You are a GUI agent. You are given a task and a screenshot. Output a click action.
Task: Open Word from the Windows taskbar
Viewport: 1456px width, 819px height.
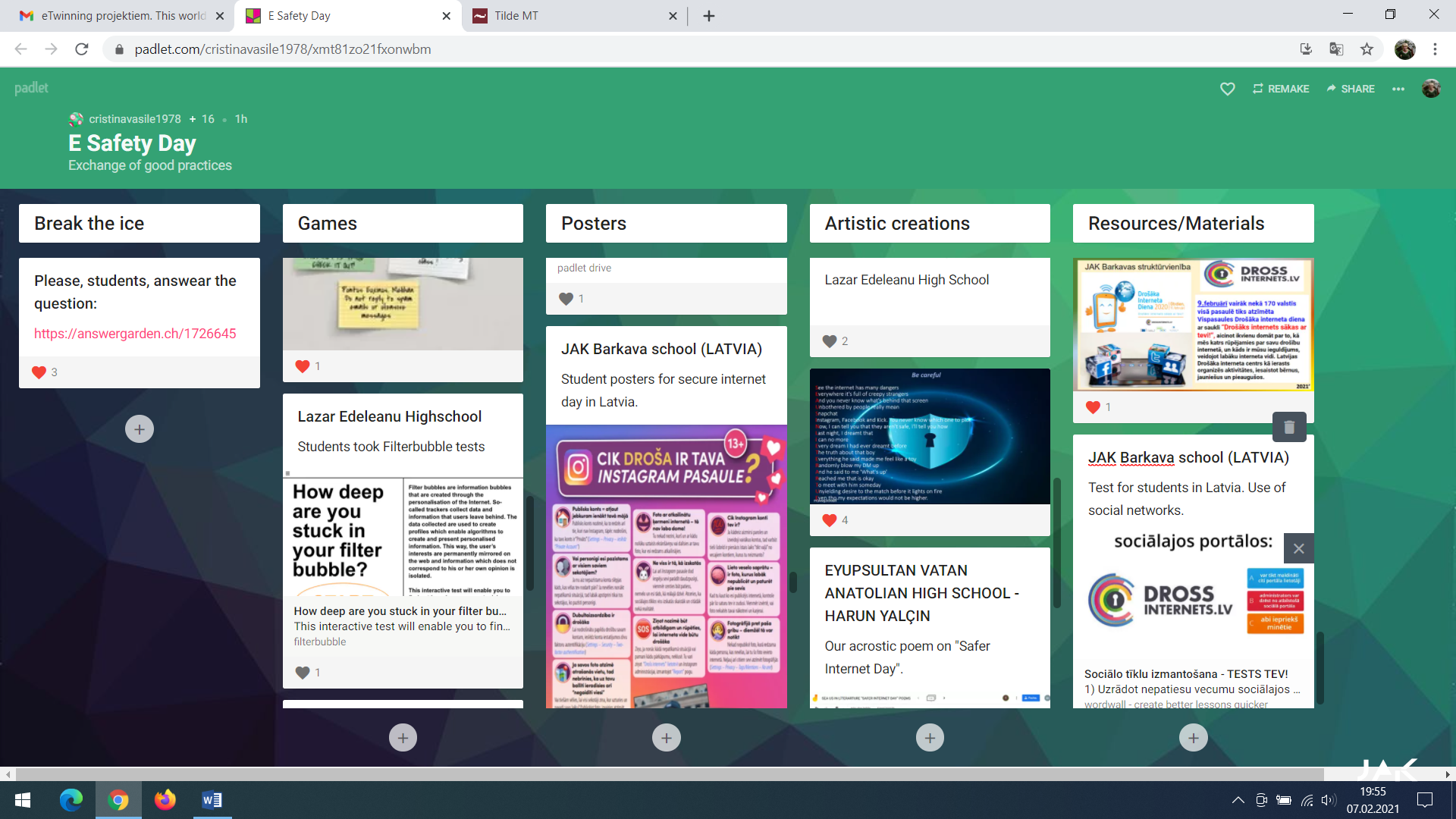pos(212,800)
